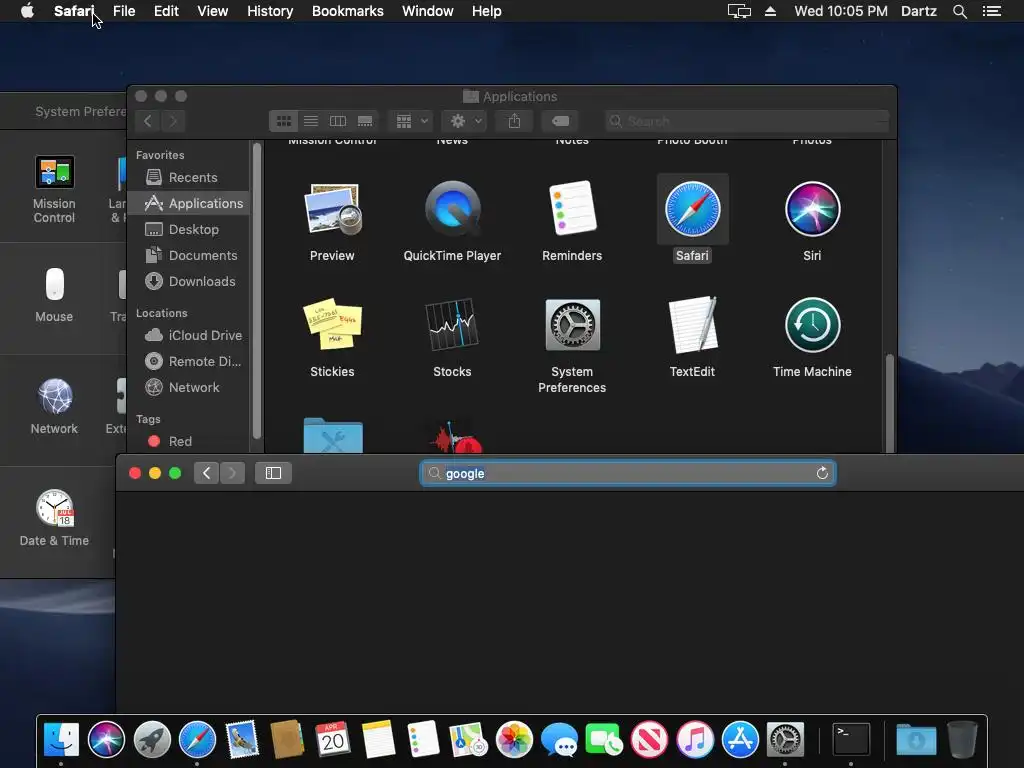This screenshot has height=768, width=1024.
Task: Select Desktop in Finder sidebar
Action: coord(189,229)
